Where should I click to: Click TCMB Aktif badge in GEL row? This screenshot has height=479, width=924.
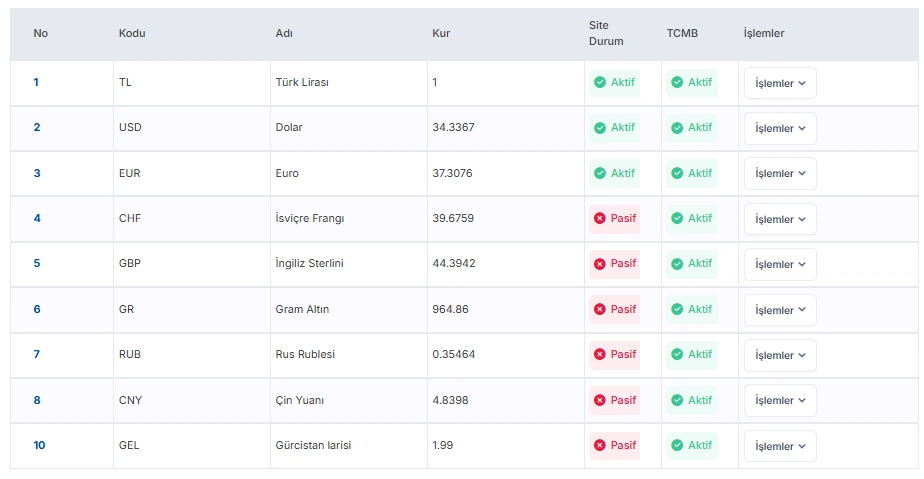click(692, 445)
